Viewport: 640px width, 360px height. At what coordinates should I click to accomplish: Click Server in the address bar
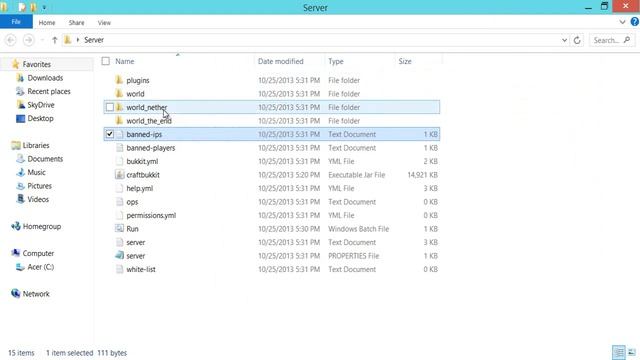94,40
